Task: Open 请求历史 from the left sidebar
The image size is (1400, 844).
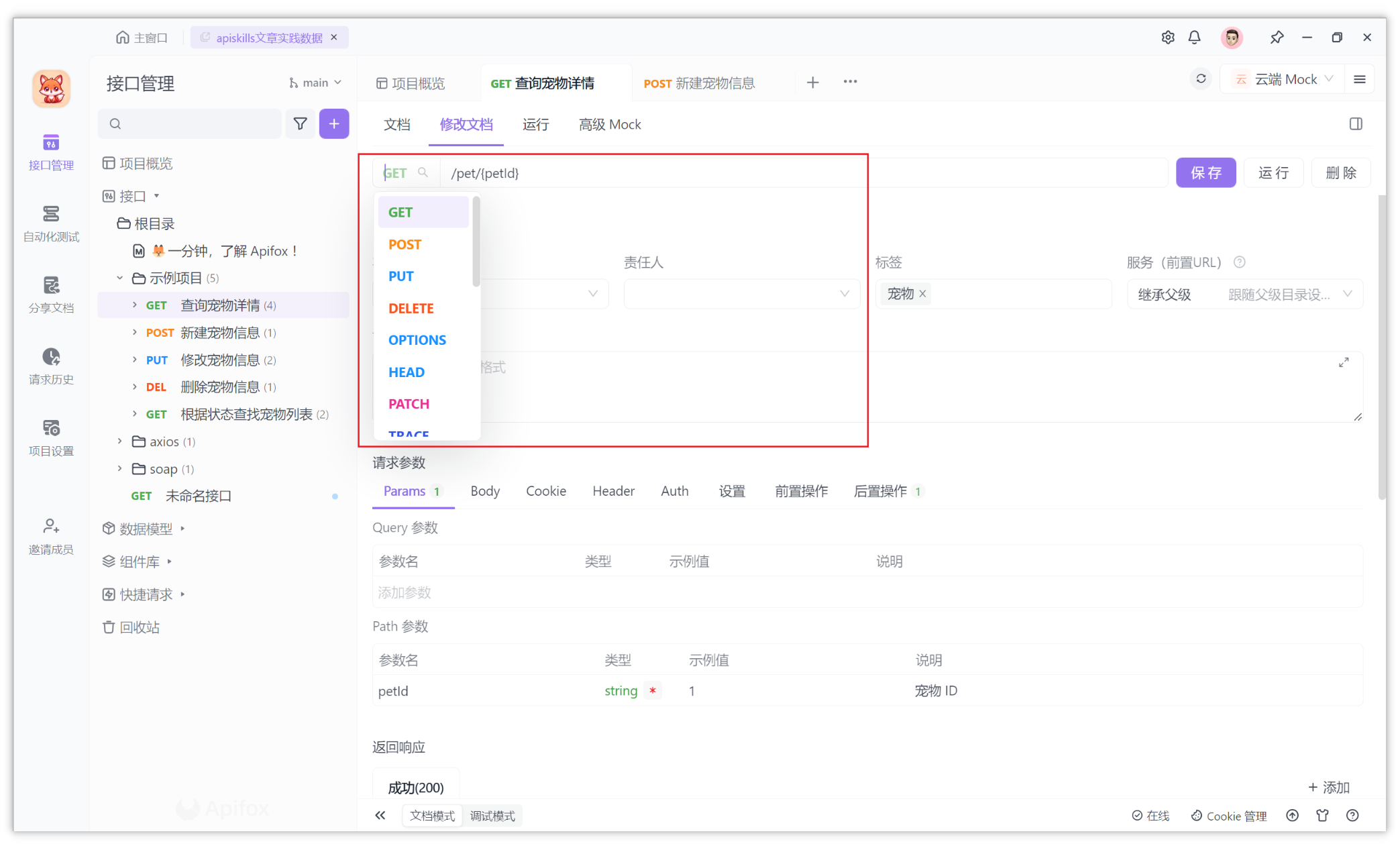Action: tap(50, 366)
